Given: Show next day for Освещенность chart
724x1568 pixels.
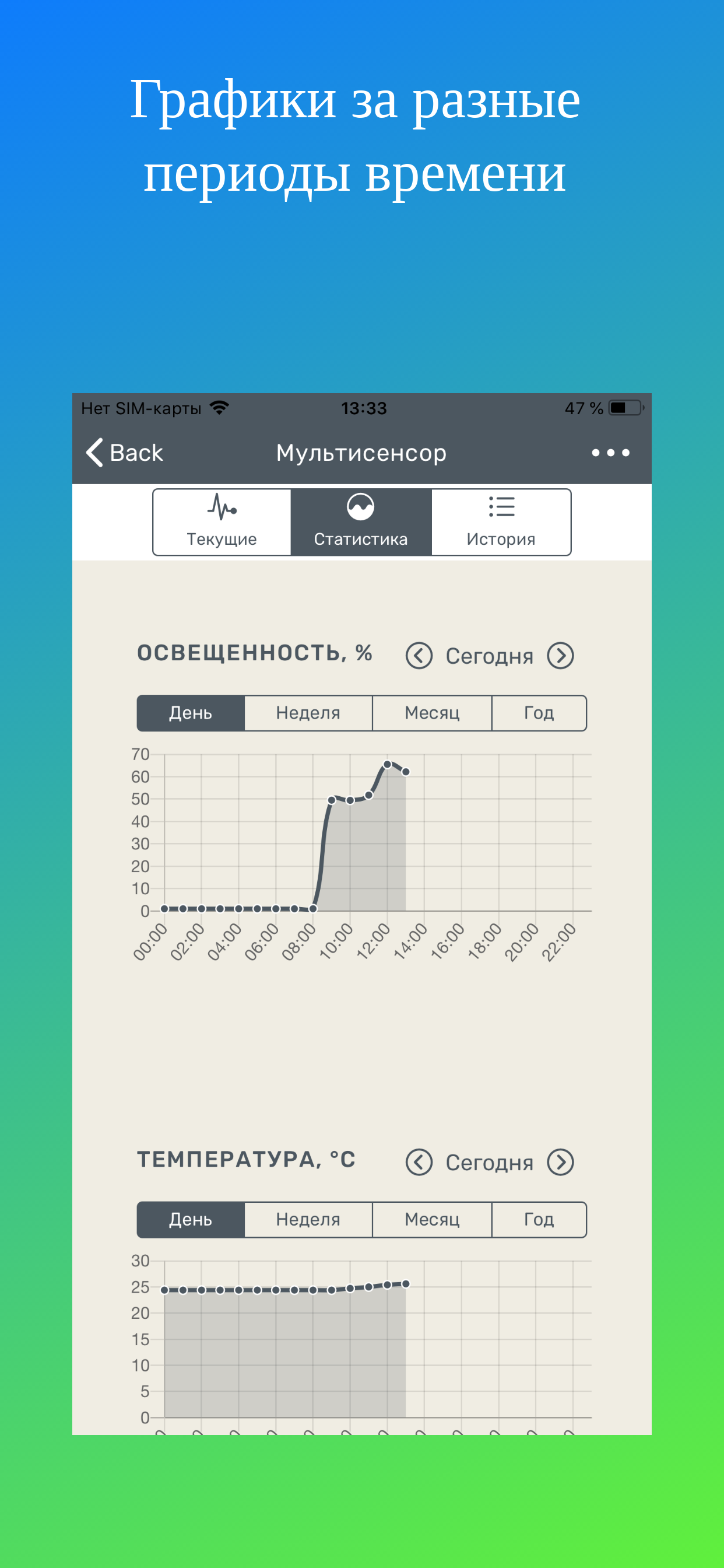Looking at the screenshot, I should [x=560, y=656].
